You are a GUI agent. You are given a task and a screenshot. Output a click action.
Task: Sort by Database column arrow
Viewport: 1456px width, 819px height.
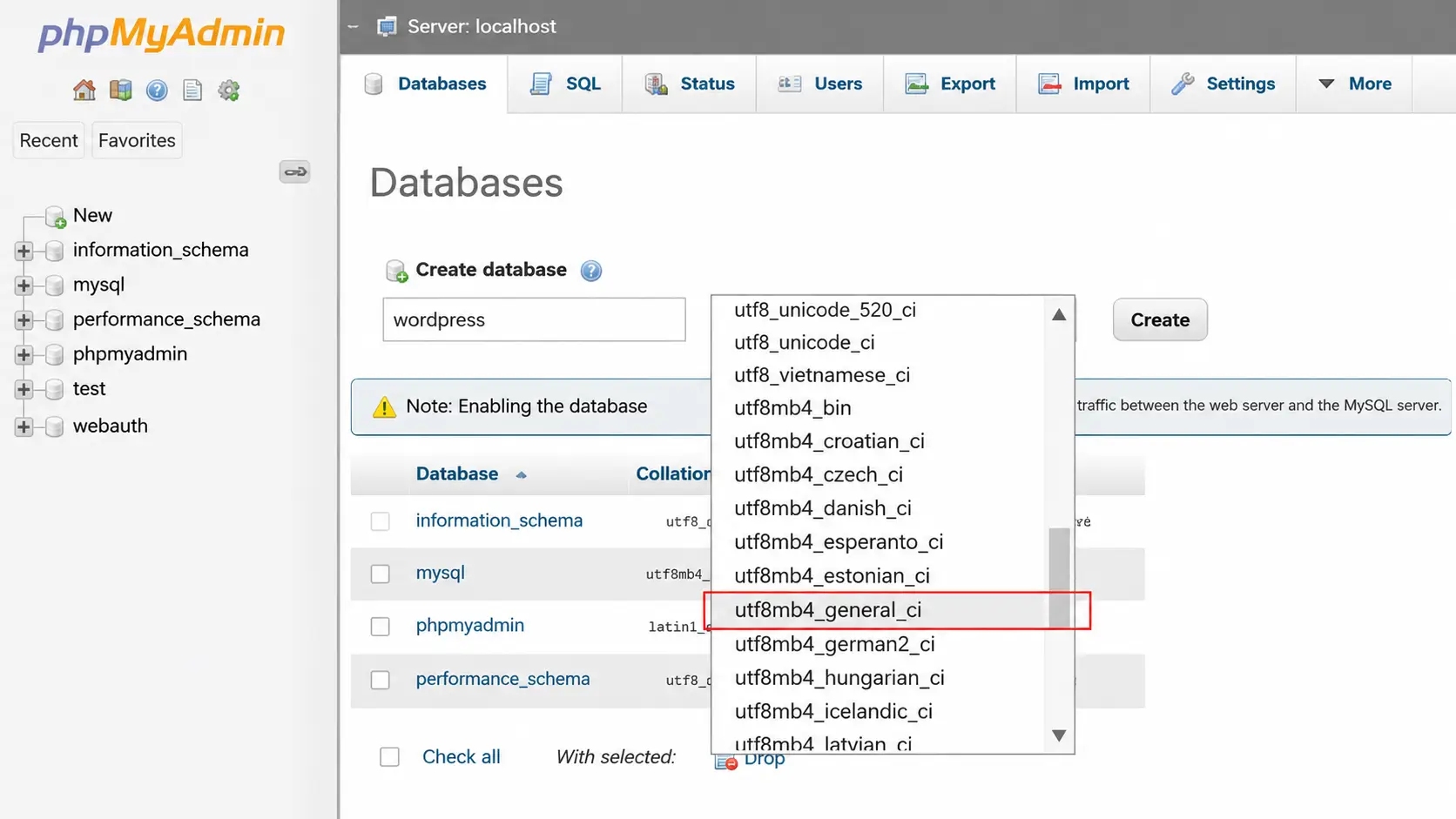tap(522, 475)
